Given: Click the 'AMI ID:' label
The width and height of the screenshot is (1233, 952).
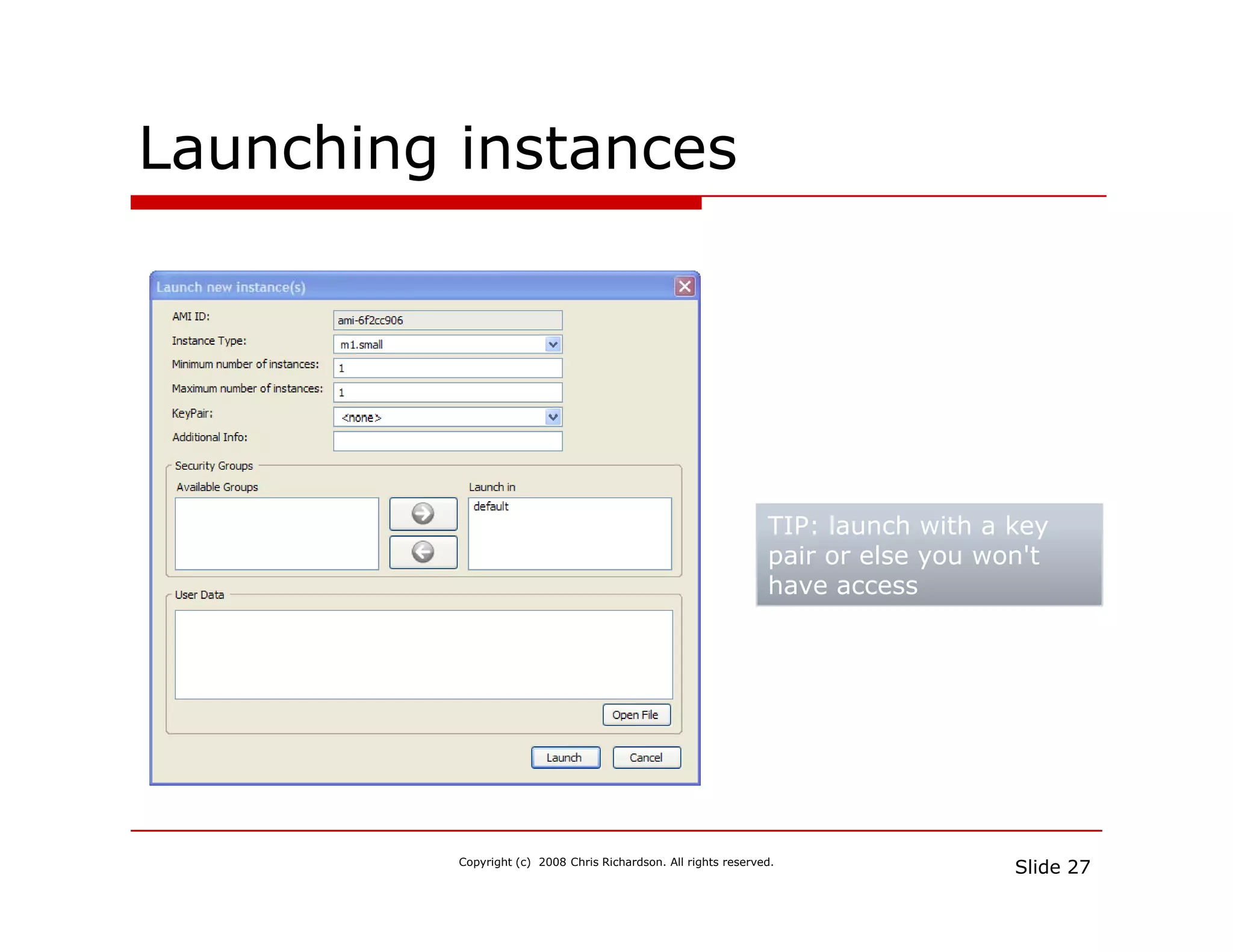Looking at the screenshot, I should pyautogui.click(x=191, y=317).
